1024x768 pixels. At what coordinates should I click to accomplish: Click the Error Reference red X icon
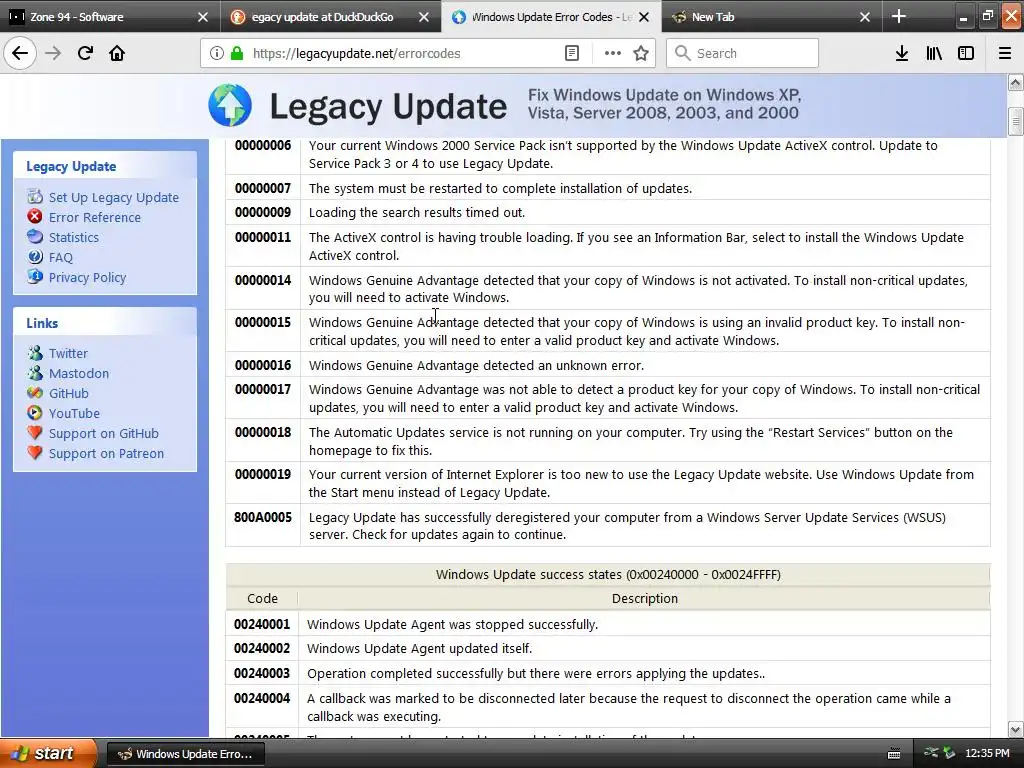(35, 216)
